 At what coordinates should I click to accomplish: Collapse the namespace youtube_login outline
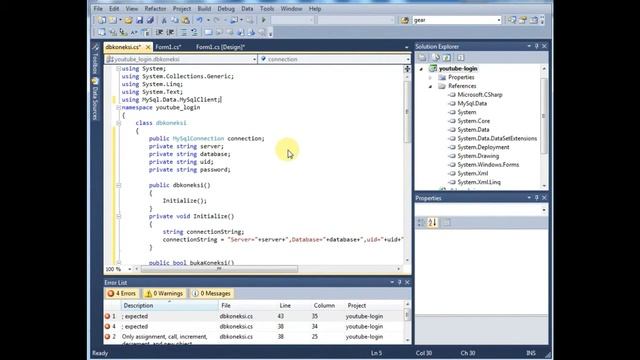coord(118,108)
